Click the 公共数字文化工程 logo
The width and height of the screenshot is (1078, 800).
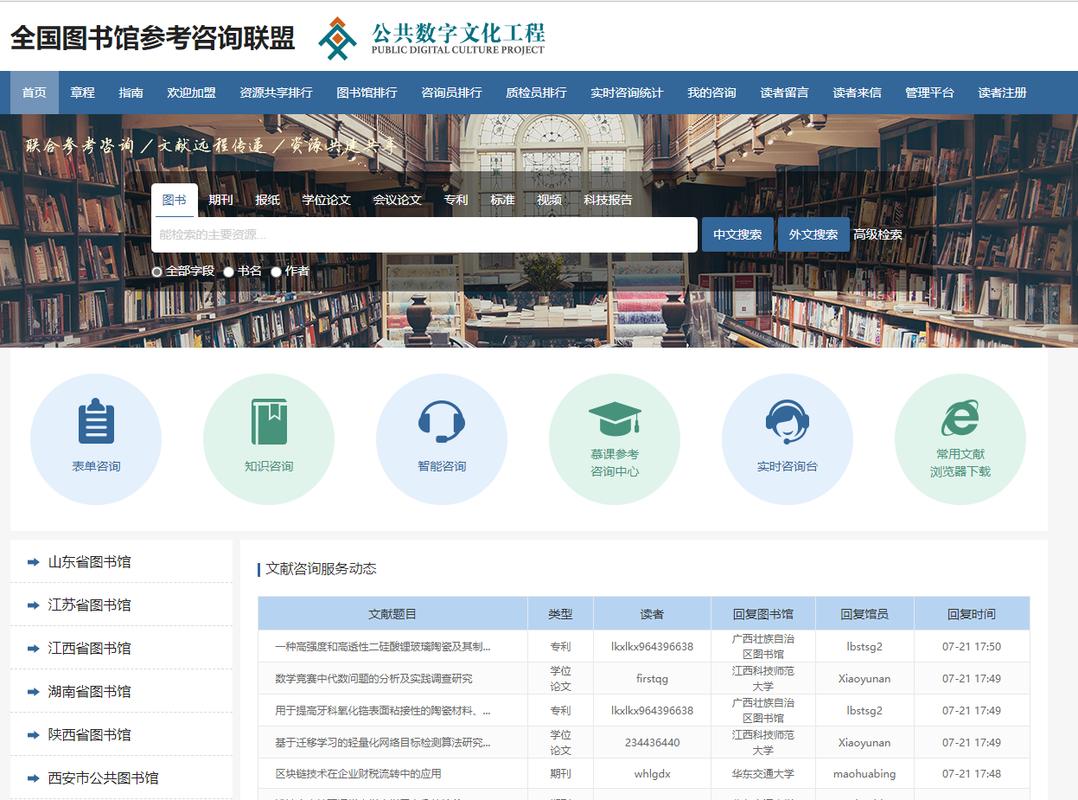pyautogui.click(x=432, y=38)
